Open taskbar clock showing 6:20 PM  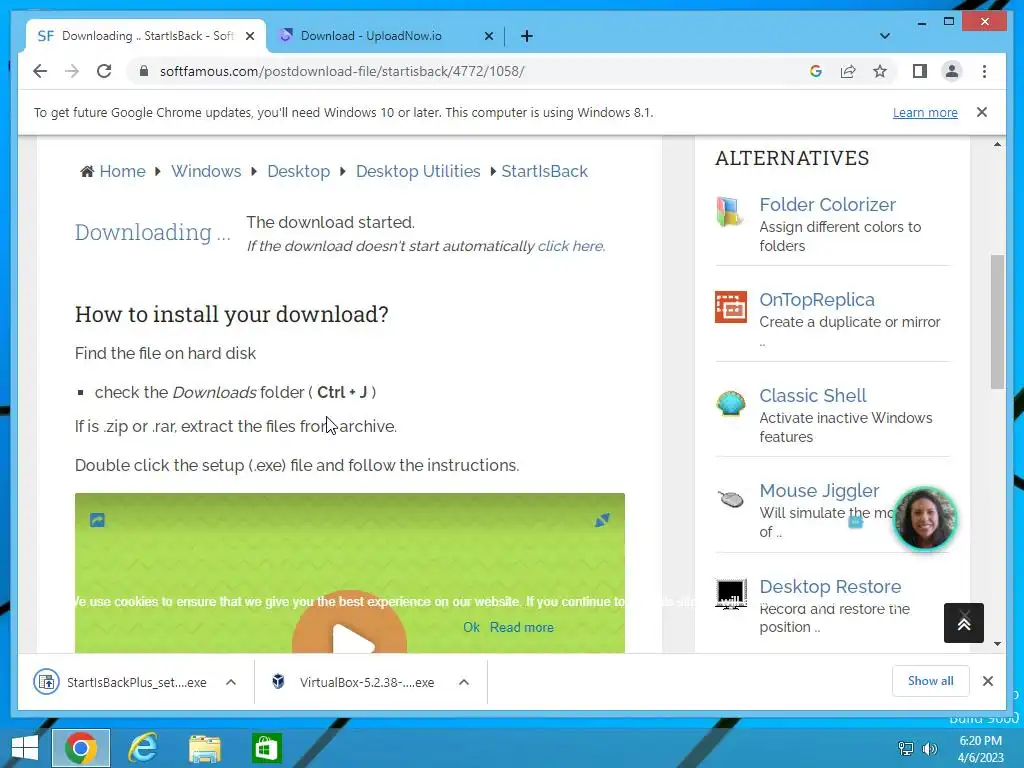pyautogui.click(x=980, y=749)
